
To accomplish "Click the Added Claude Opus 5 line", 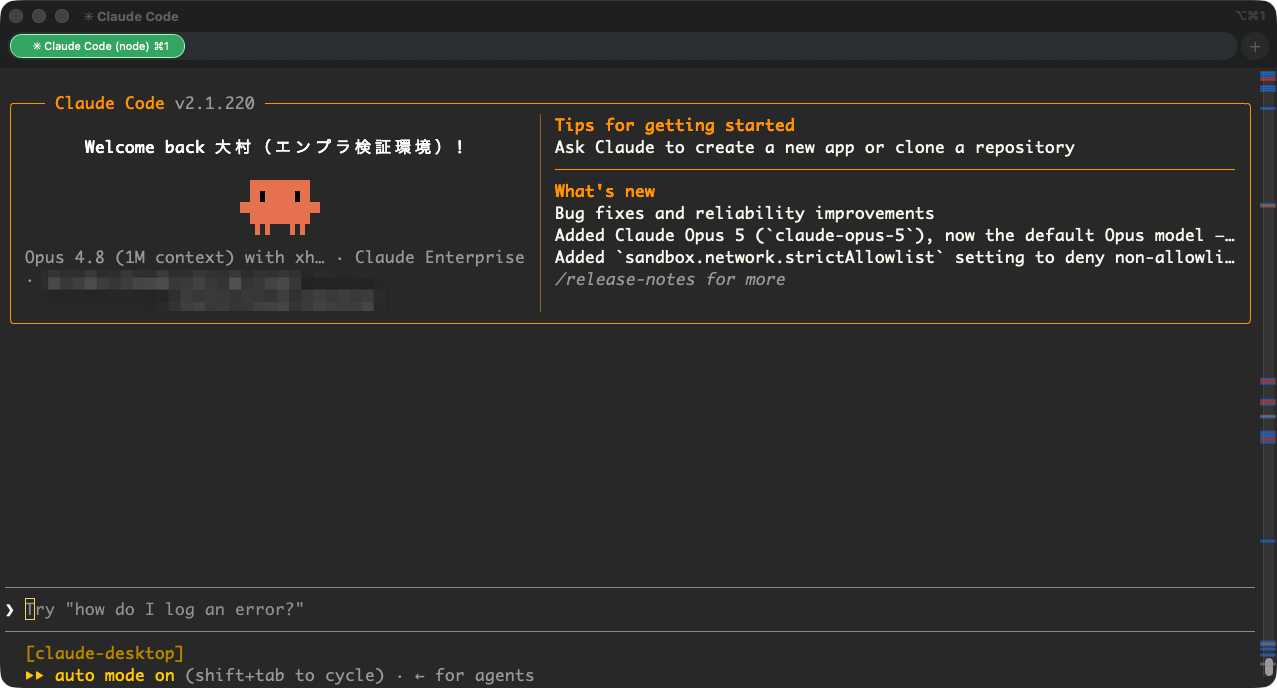I will pyautogui.click(x=895, y=235).
